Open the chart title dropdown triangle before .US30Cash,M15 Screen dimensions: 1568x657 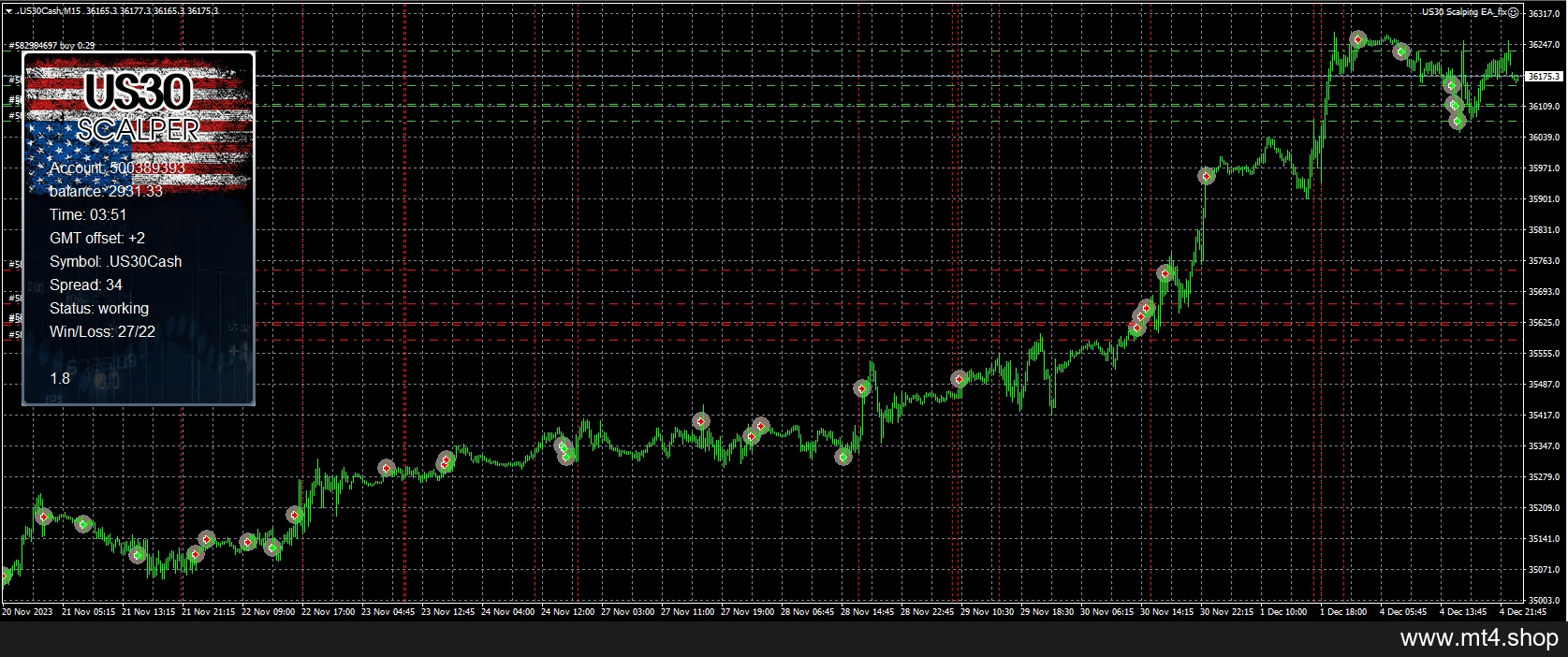(x=7, y=11)
